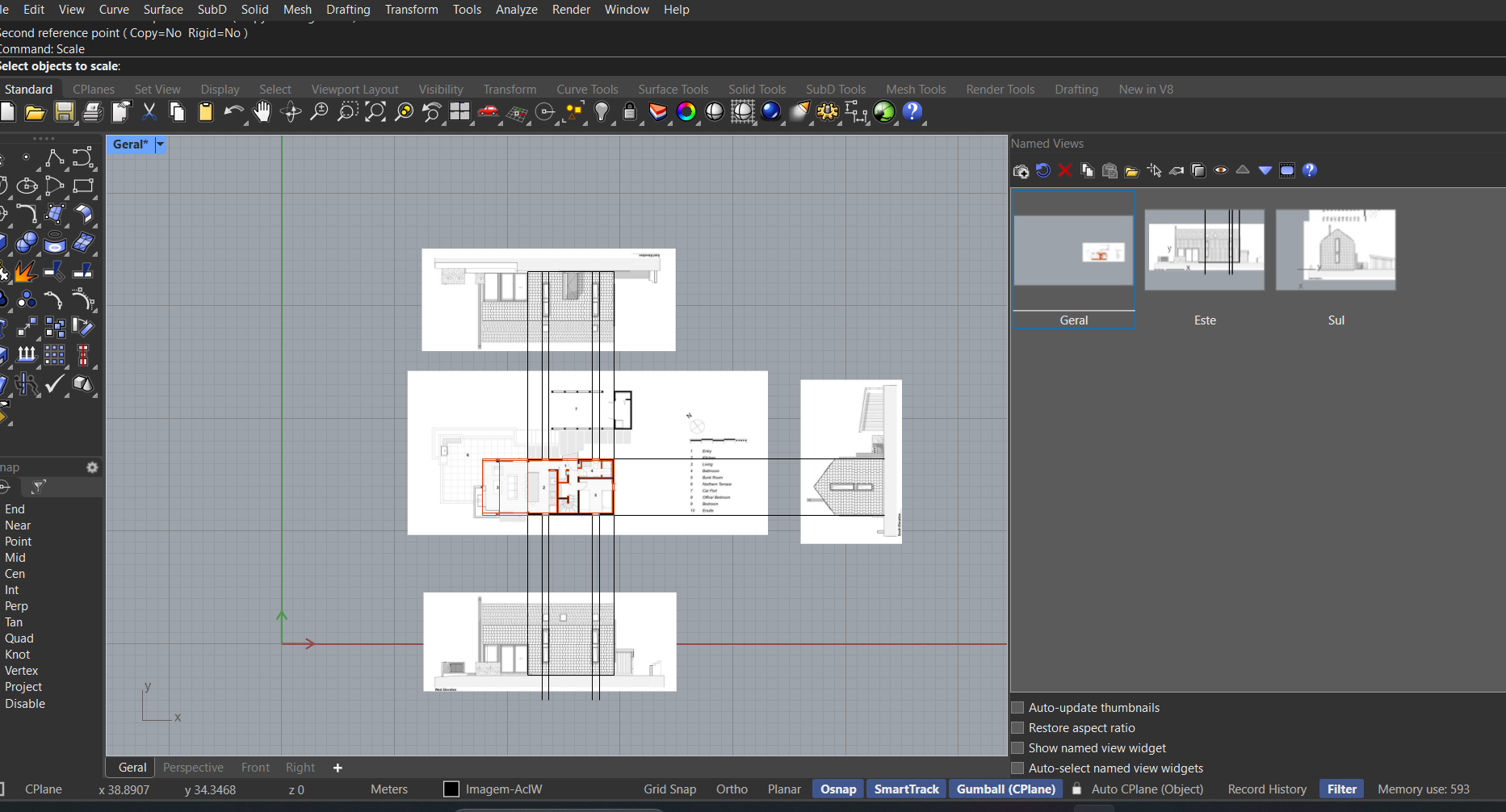Open osnap panel gear settings menu
This screenshot has width=1506, height=812.
pyautogui.click(x=92, y=467)
